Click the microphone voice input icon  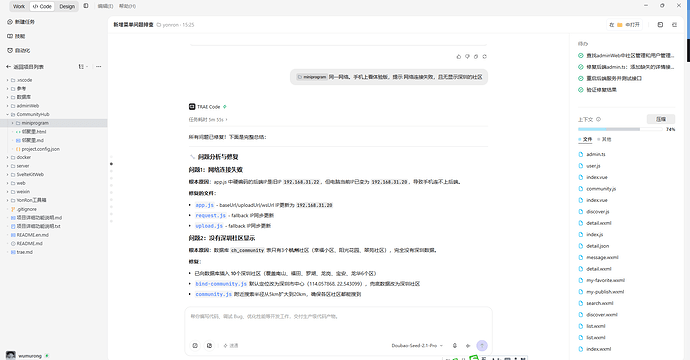pos(455,346)
